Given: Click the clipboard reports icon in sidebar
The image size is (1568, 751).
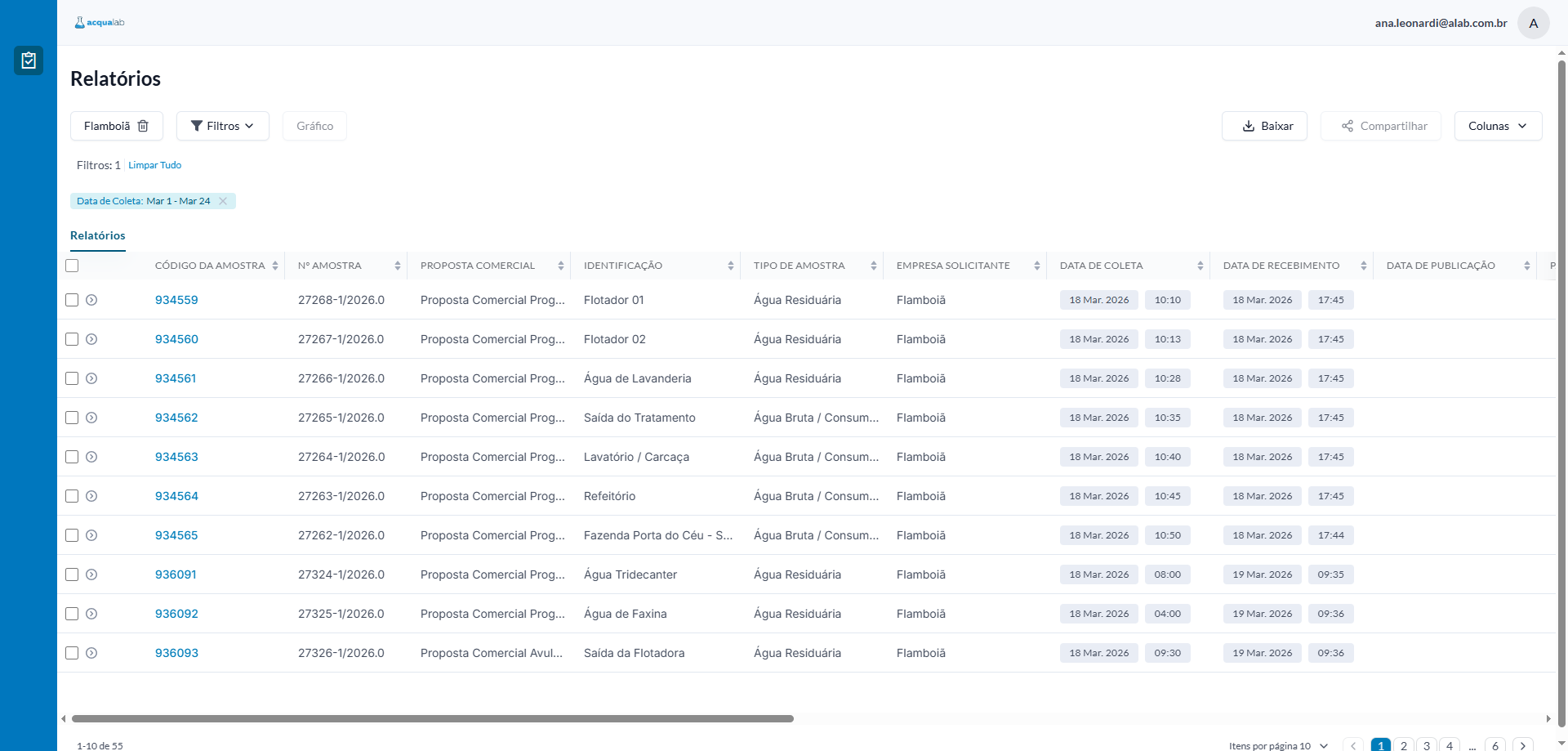Looking at the screenshot, I should click(x=29, y=60).
